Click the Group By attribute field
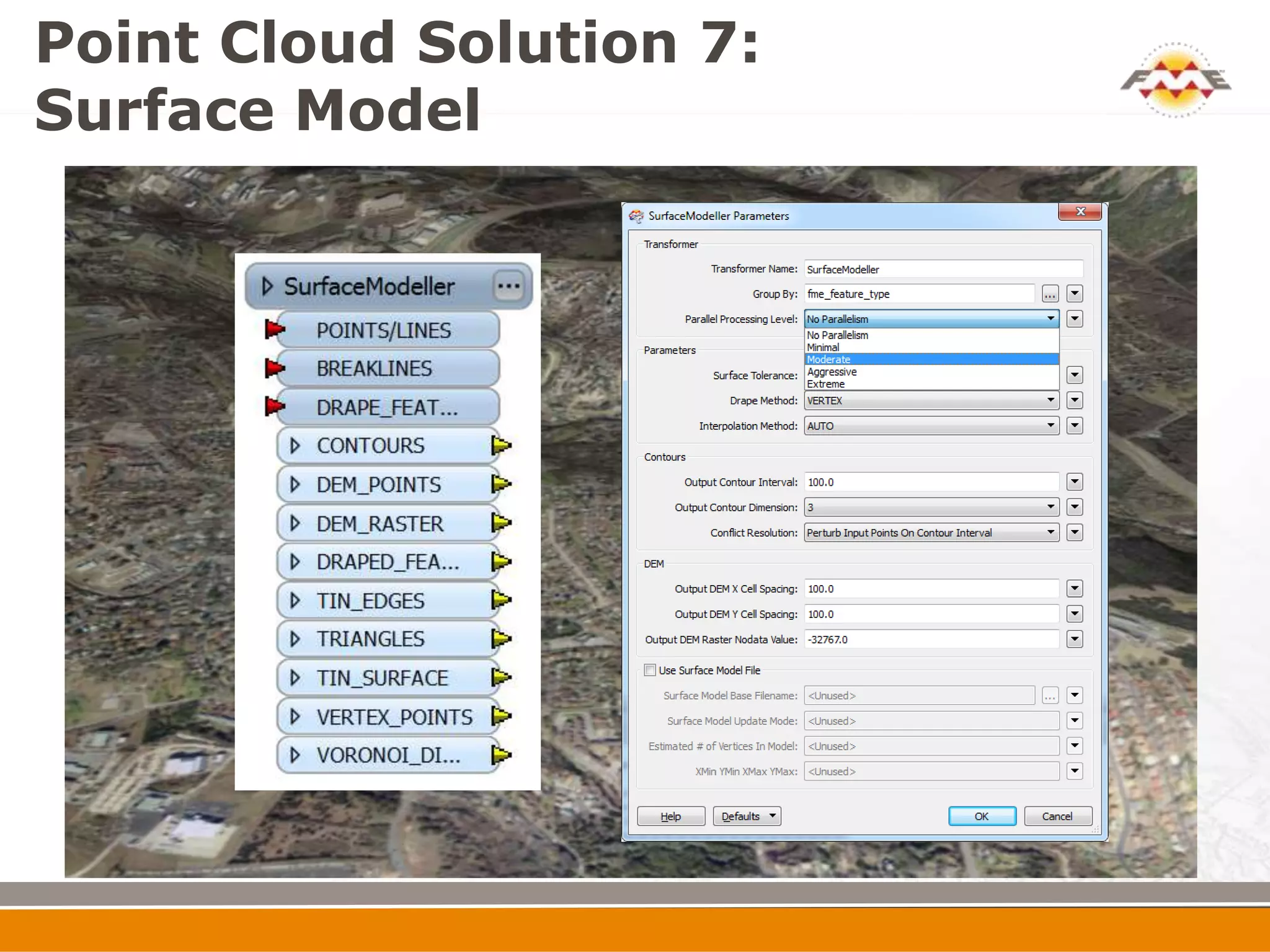Image resolution: width=1270 pixels, height=952 pixels. (919, 294)
